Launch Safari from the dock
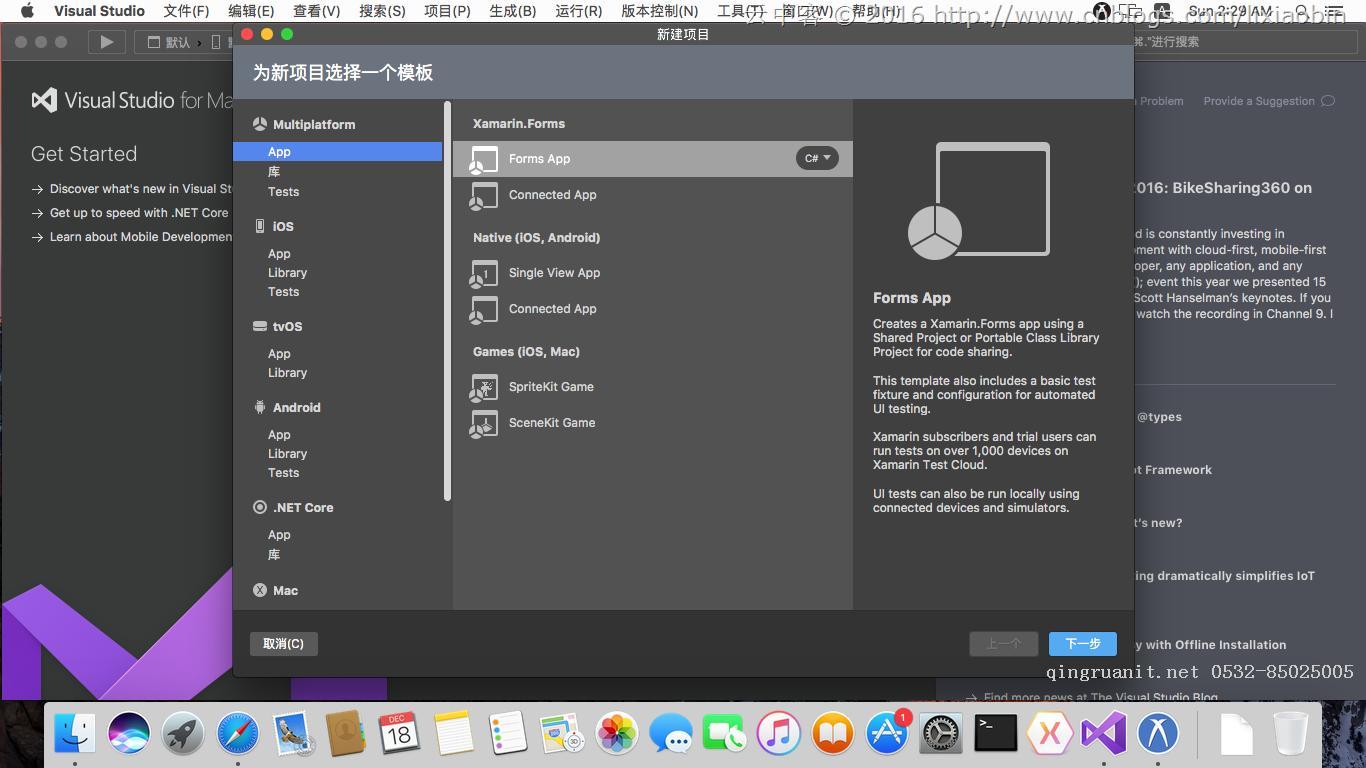The height and width of the screenshot is (768, 1366). tap(237, 733)
